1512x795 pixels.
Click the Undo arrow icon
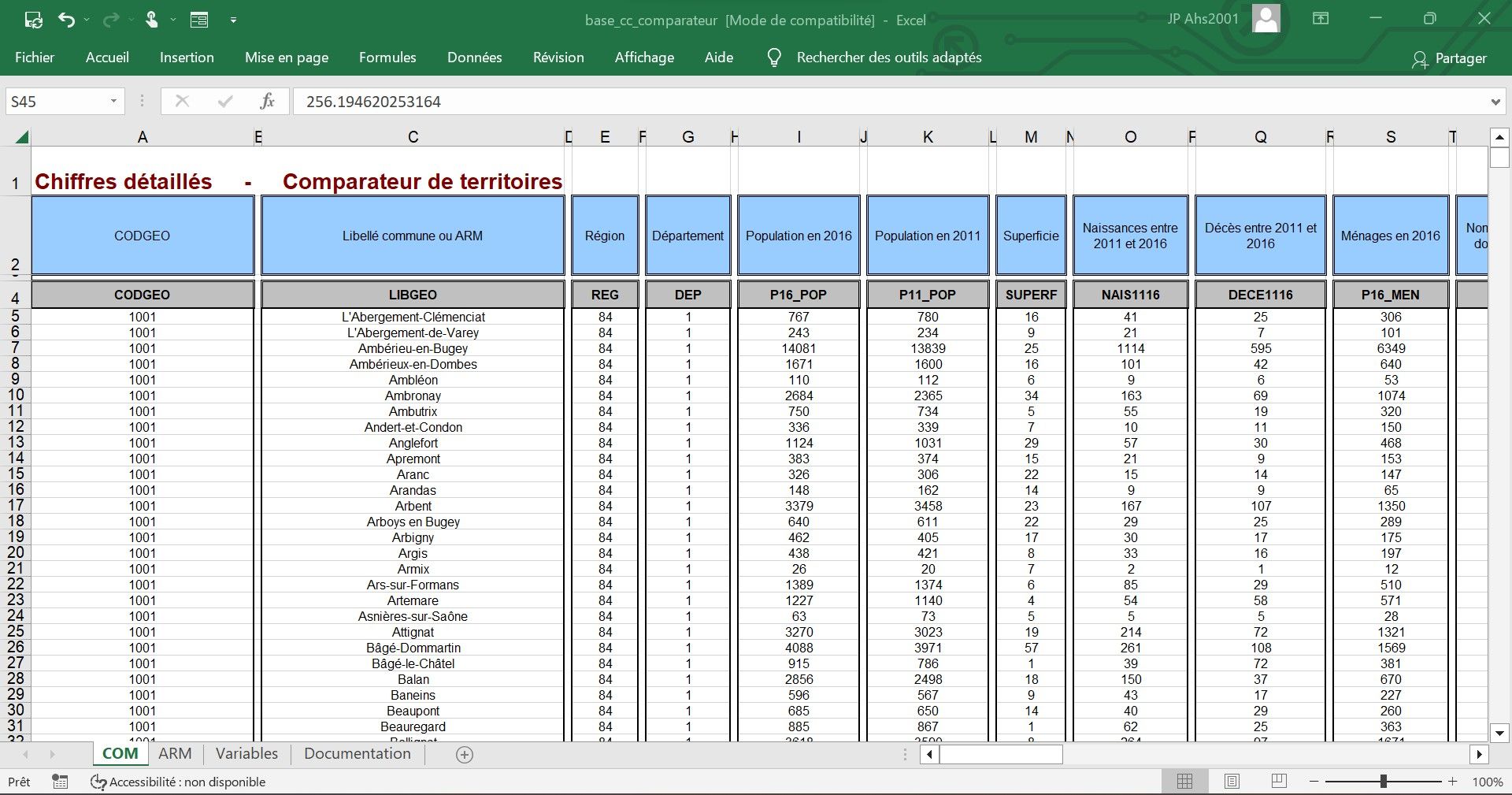click(66, 20)
